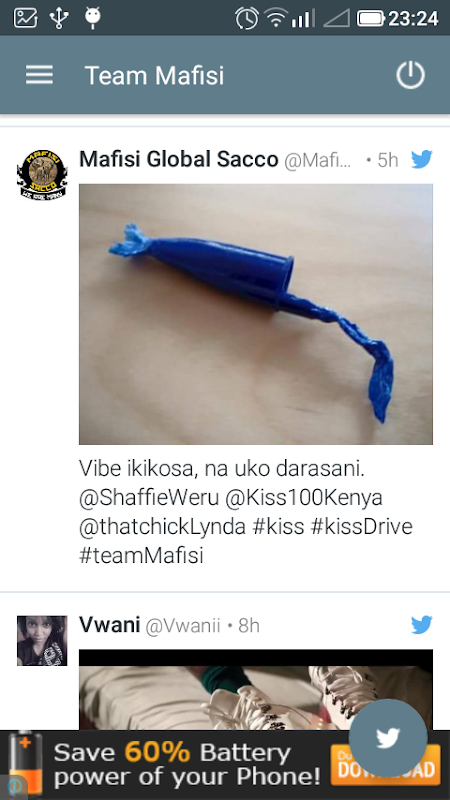Tap the @Kiss100Kenya mention
This screenshot has width=450, height=800.
click(x=304, y=498)
